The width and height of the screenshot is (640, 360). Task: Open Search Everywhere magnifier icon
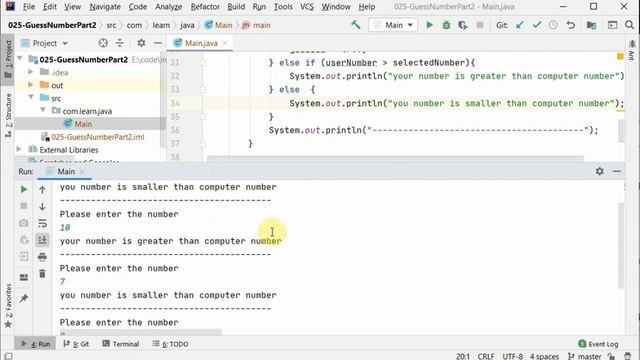tap(629, 25)
